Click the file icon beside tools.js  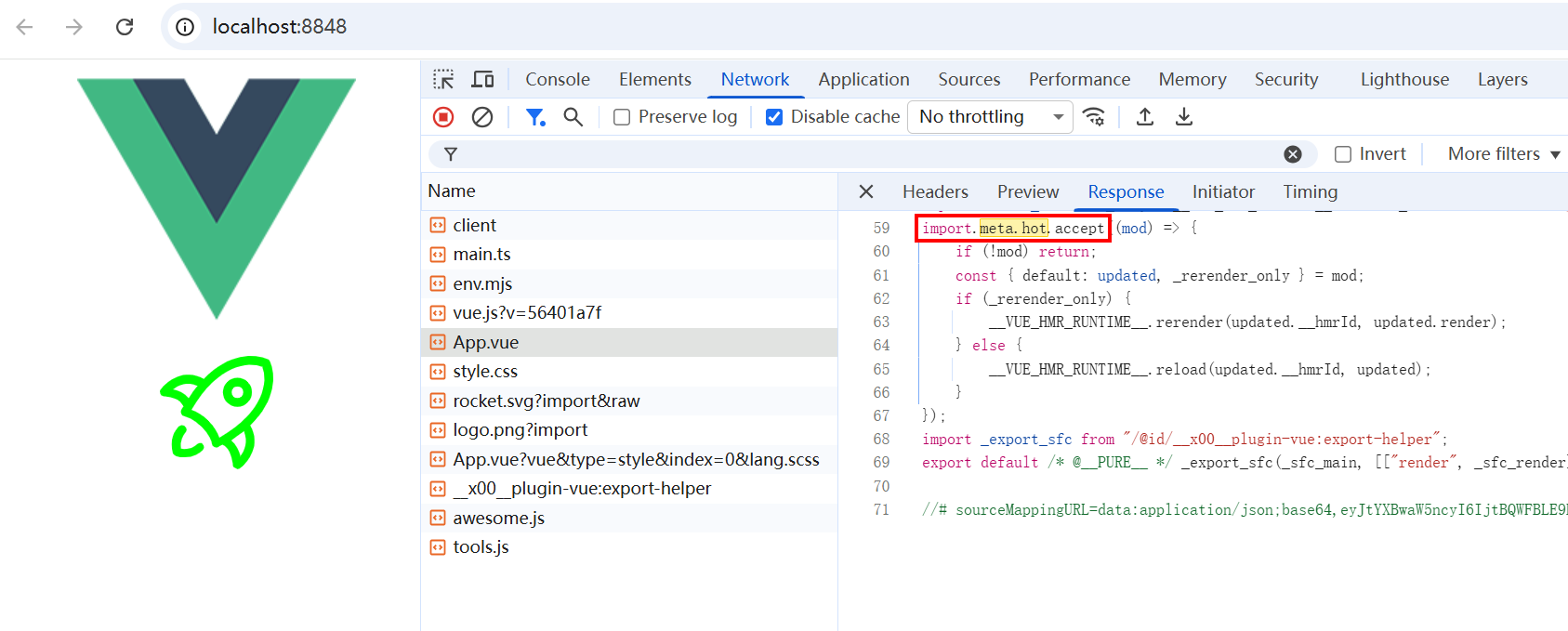pyautogui.click(x=438, y=547)
